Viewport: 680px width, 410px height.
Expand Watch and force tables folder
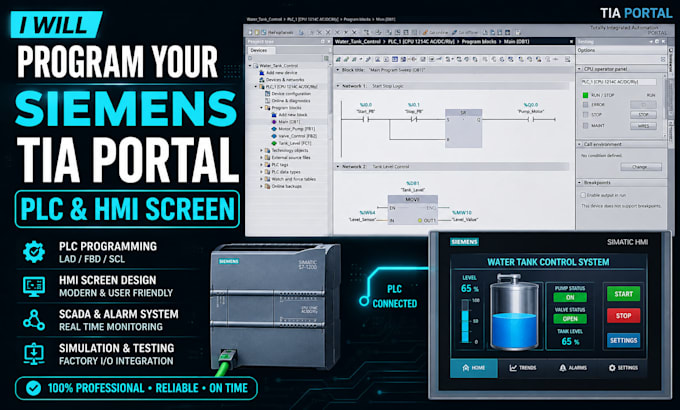click(262, 179)
